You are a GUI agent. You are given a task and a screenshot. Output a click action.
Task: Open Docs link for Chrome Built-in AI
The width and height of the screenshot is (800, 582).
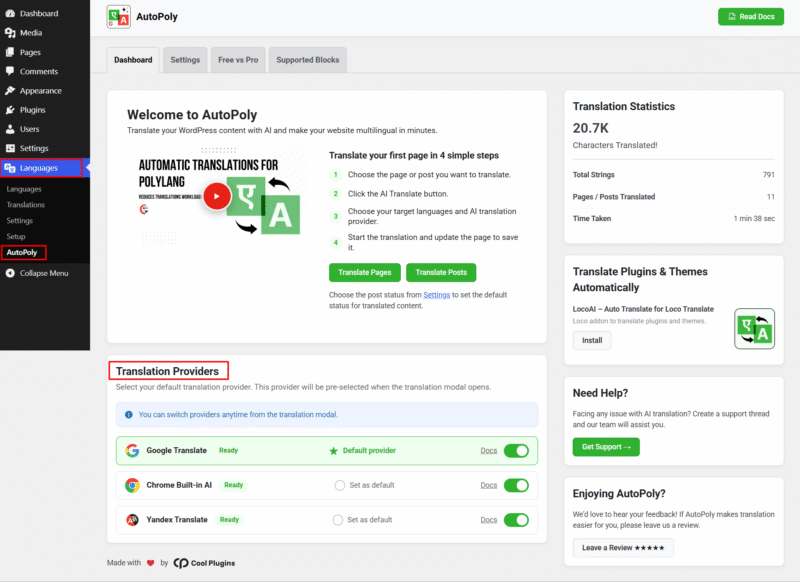click(x=488, y=485)
